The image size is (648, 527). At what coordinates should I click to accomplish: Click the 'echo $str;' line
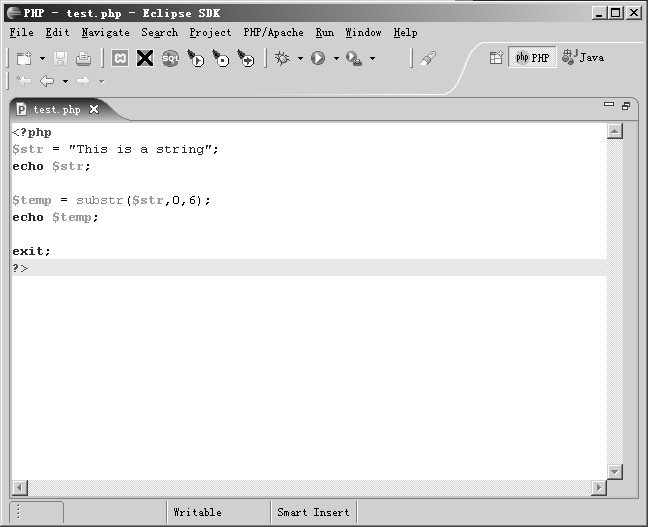coord(51,166)
